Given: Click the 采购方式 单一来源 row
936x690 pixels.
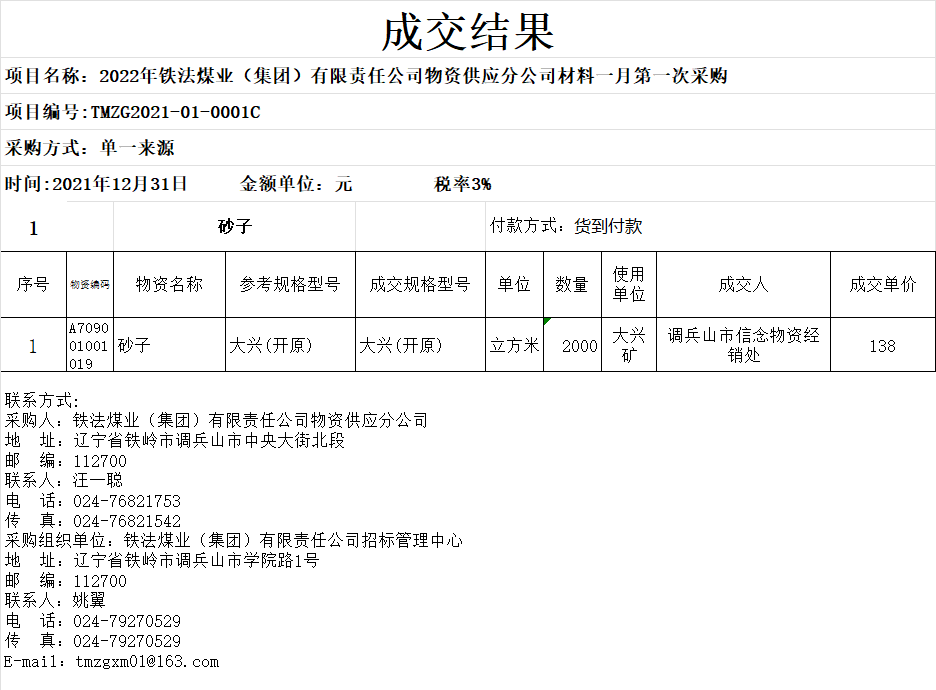Looking at the screenshot, I should pos(90,148).
